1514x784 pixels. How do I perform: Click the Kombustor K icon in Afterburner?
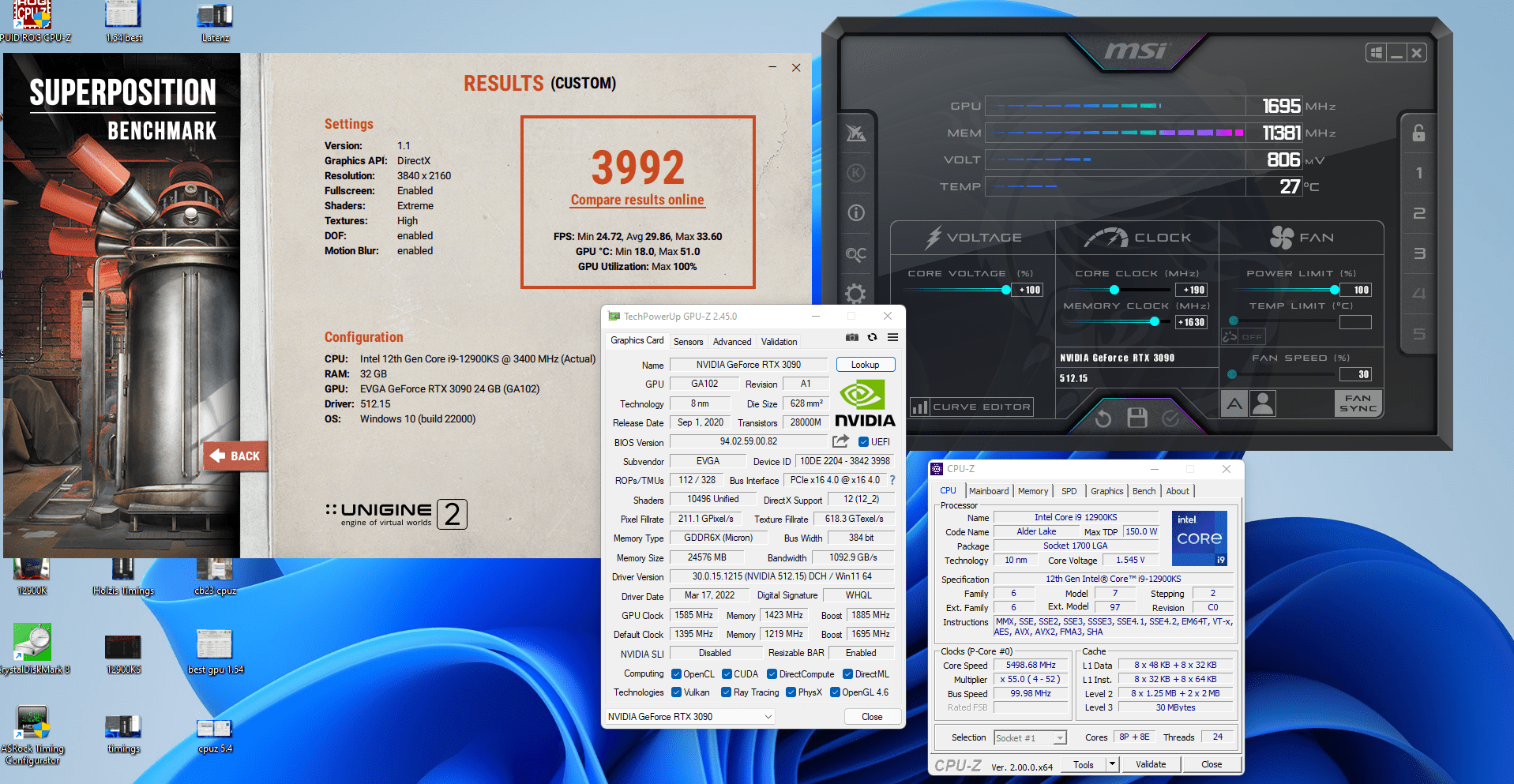856,173
